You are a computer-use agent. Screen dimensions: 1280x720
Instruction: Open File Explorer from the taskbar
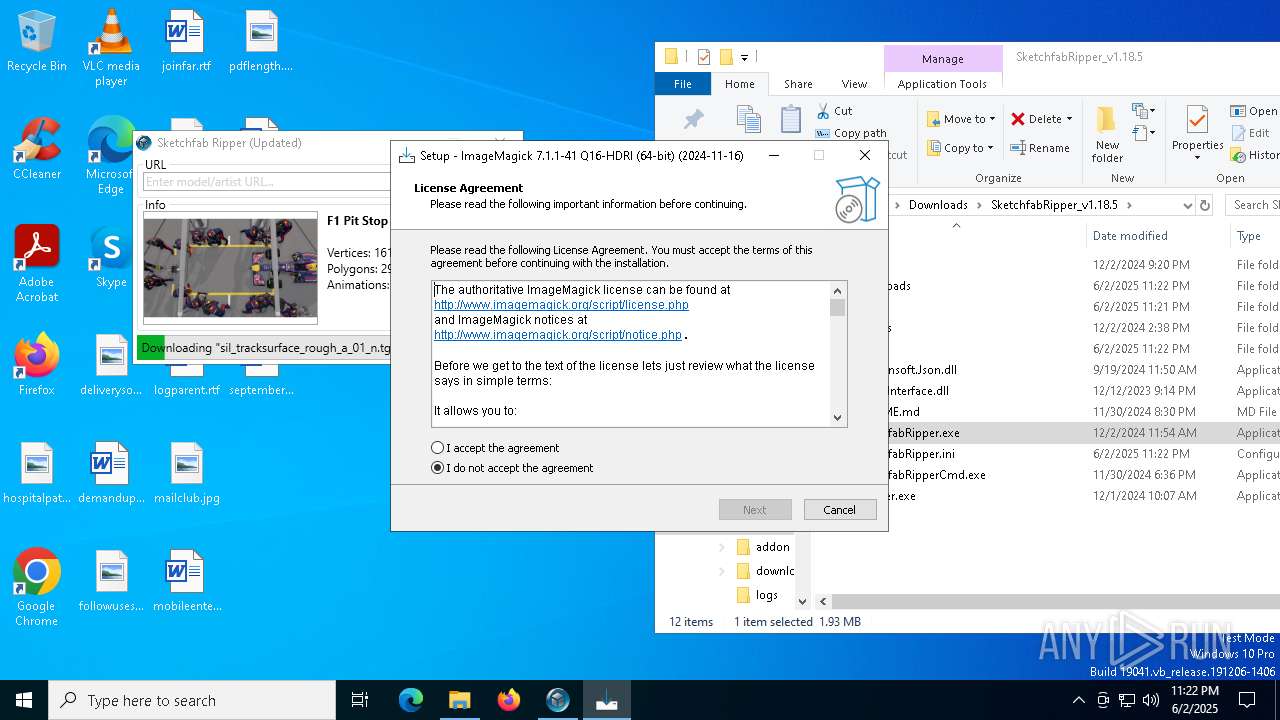460,700
